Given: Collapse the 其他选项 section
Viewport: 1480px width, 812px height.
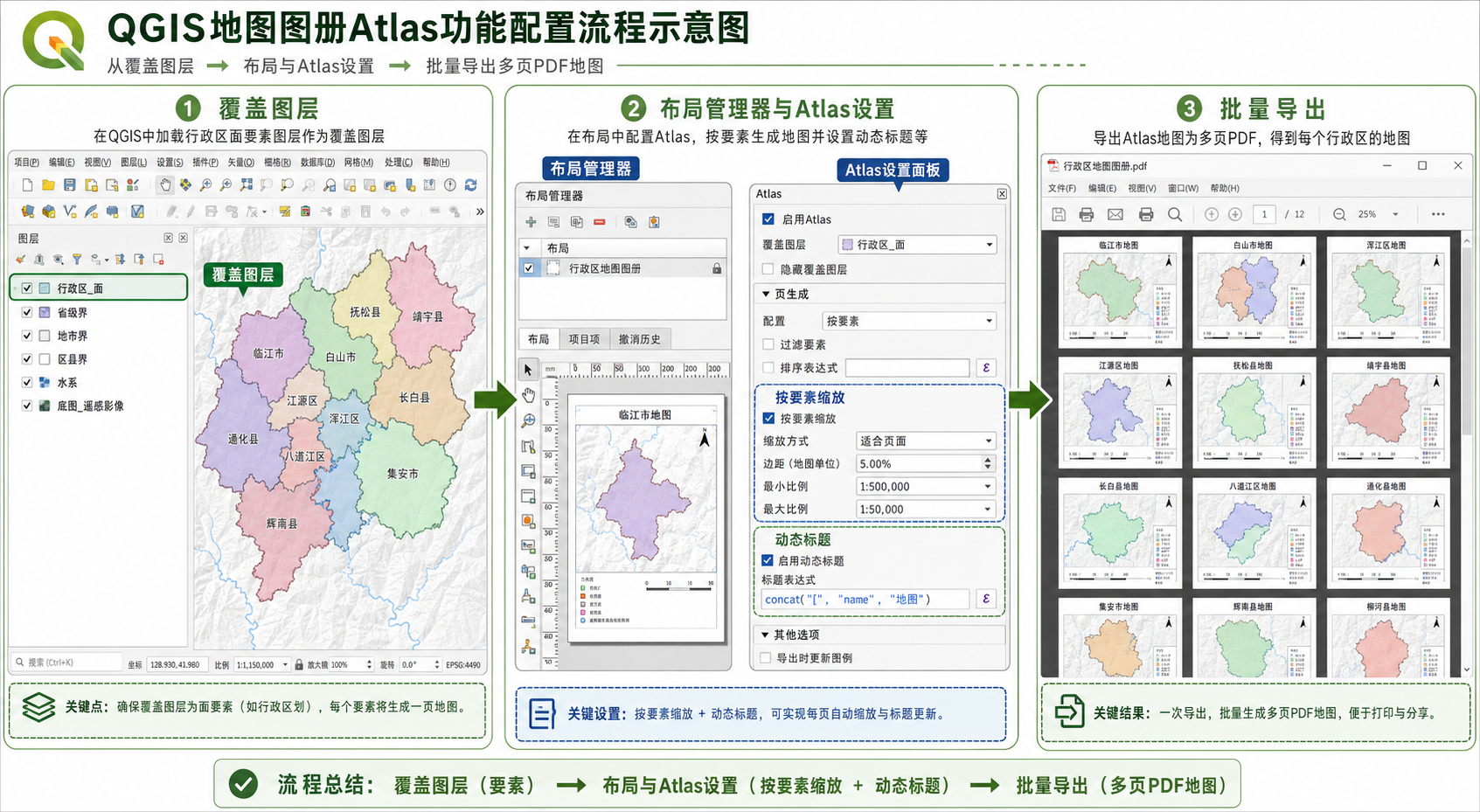Looking at the screenshot, I should pos(765,635).
